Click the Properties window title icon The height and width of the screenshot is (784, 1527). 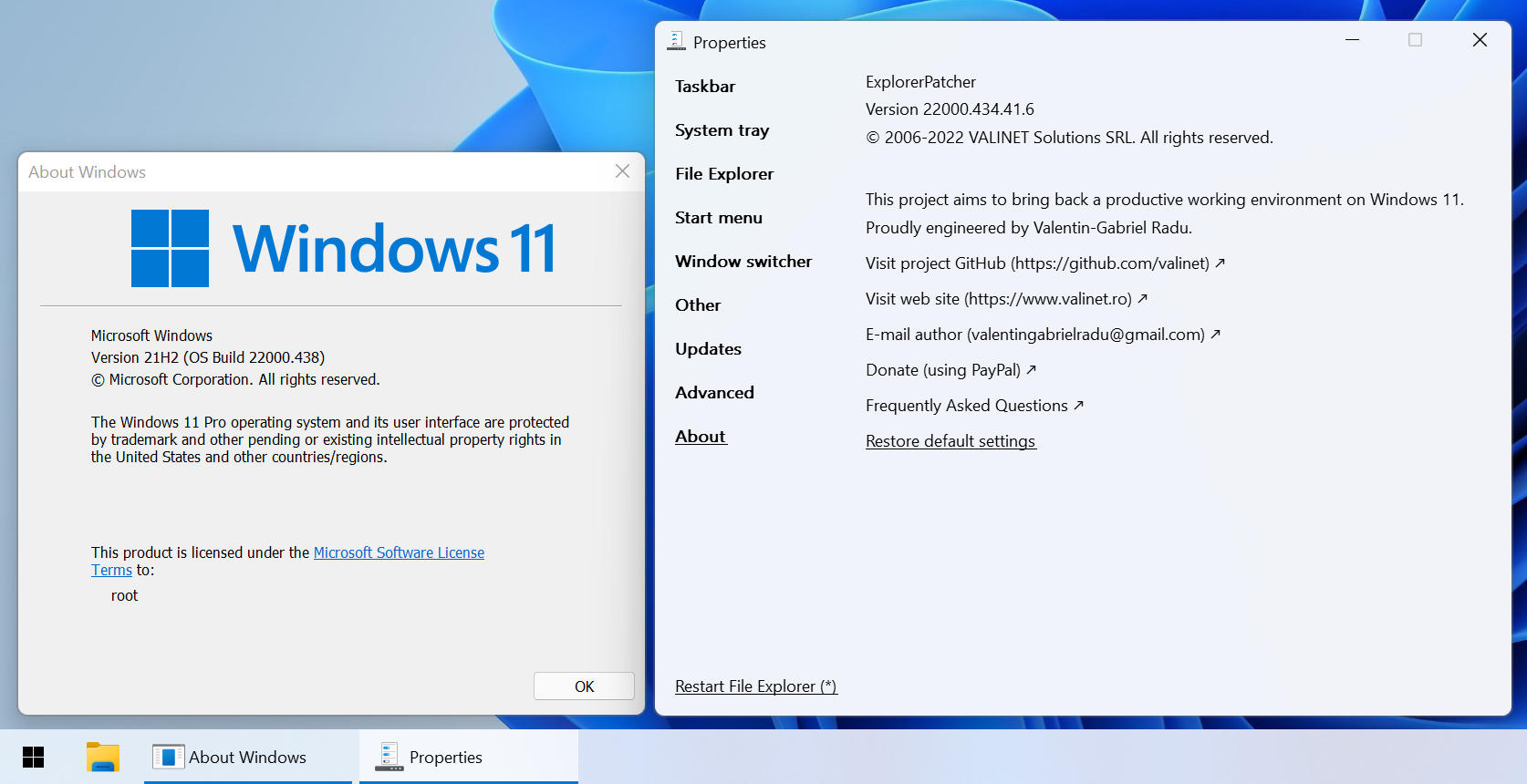pyautogui.click(x=676, y=41)
